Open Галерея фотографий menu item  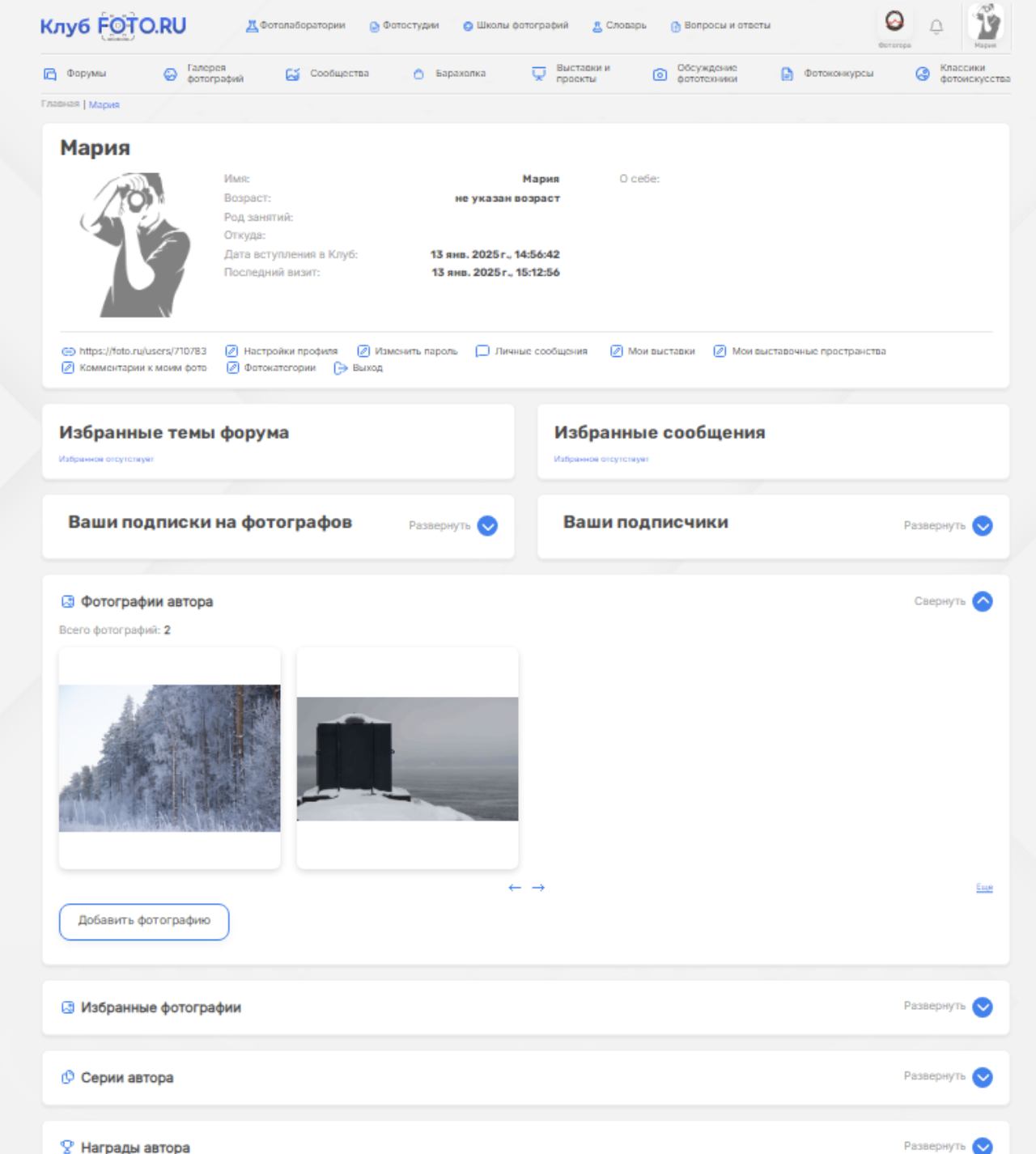coord(214,74)
